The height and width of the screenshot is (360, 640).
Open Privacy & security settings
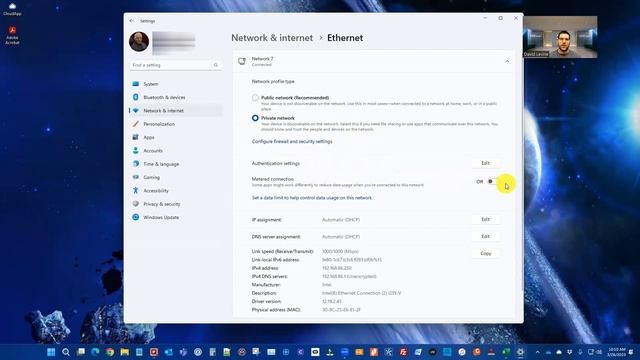coord(176,204)
